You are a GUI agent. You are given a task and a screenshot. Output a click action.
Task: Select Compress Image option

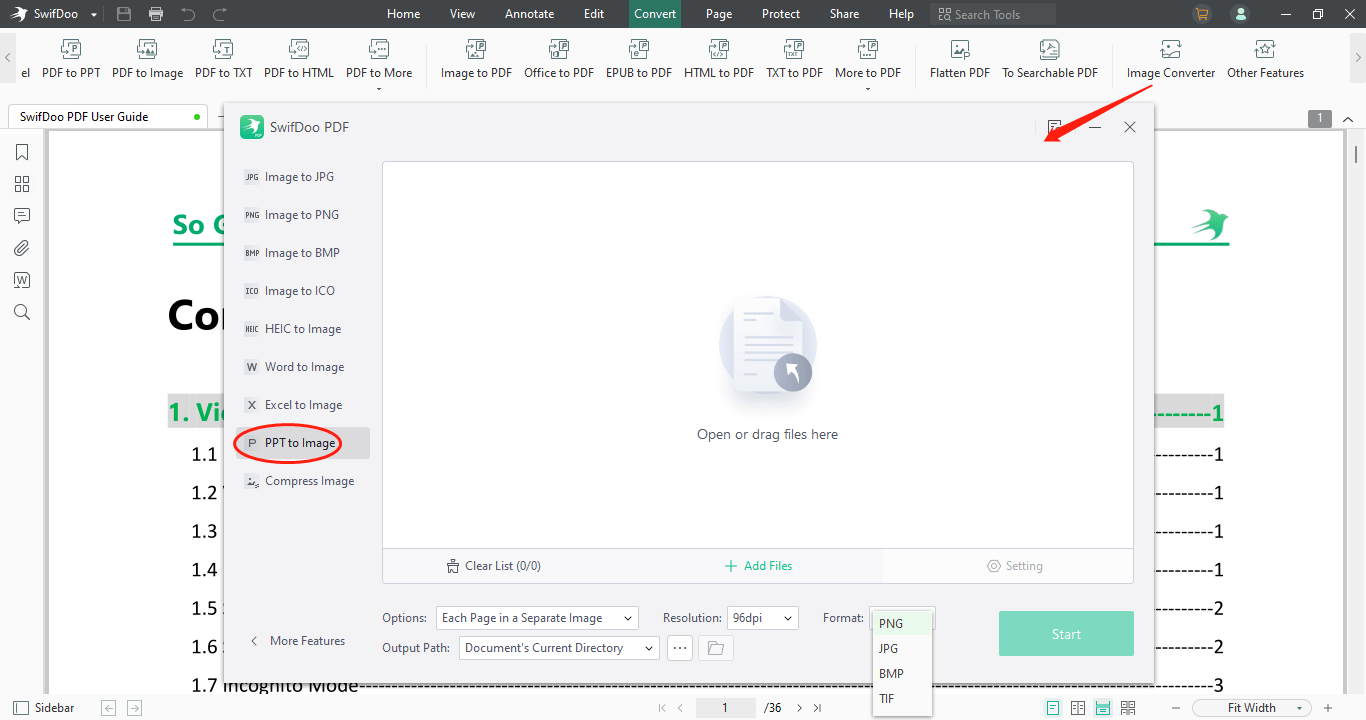[x=302, y=481]
